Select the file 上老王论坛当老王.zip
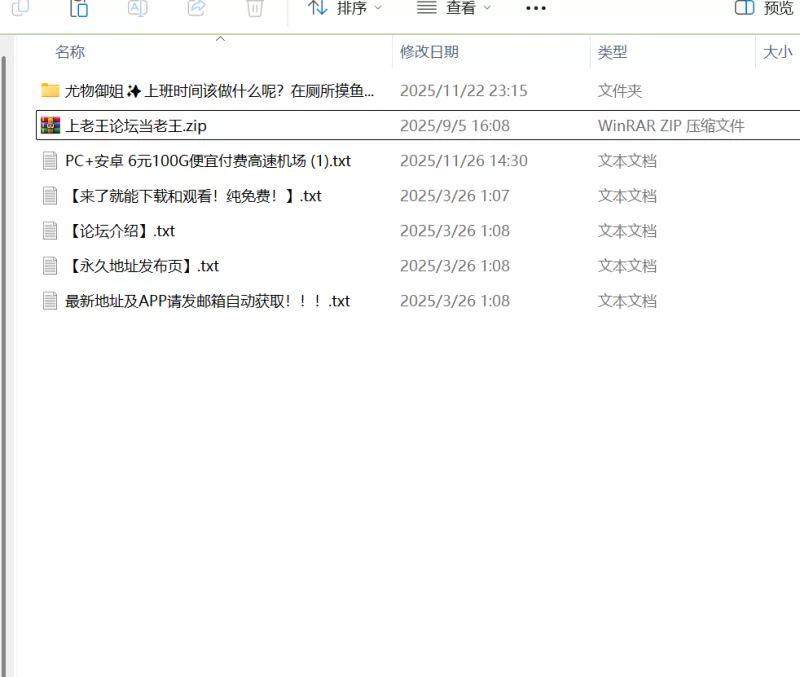Screen dimensions: 800x677 click(x=418, y=125)
